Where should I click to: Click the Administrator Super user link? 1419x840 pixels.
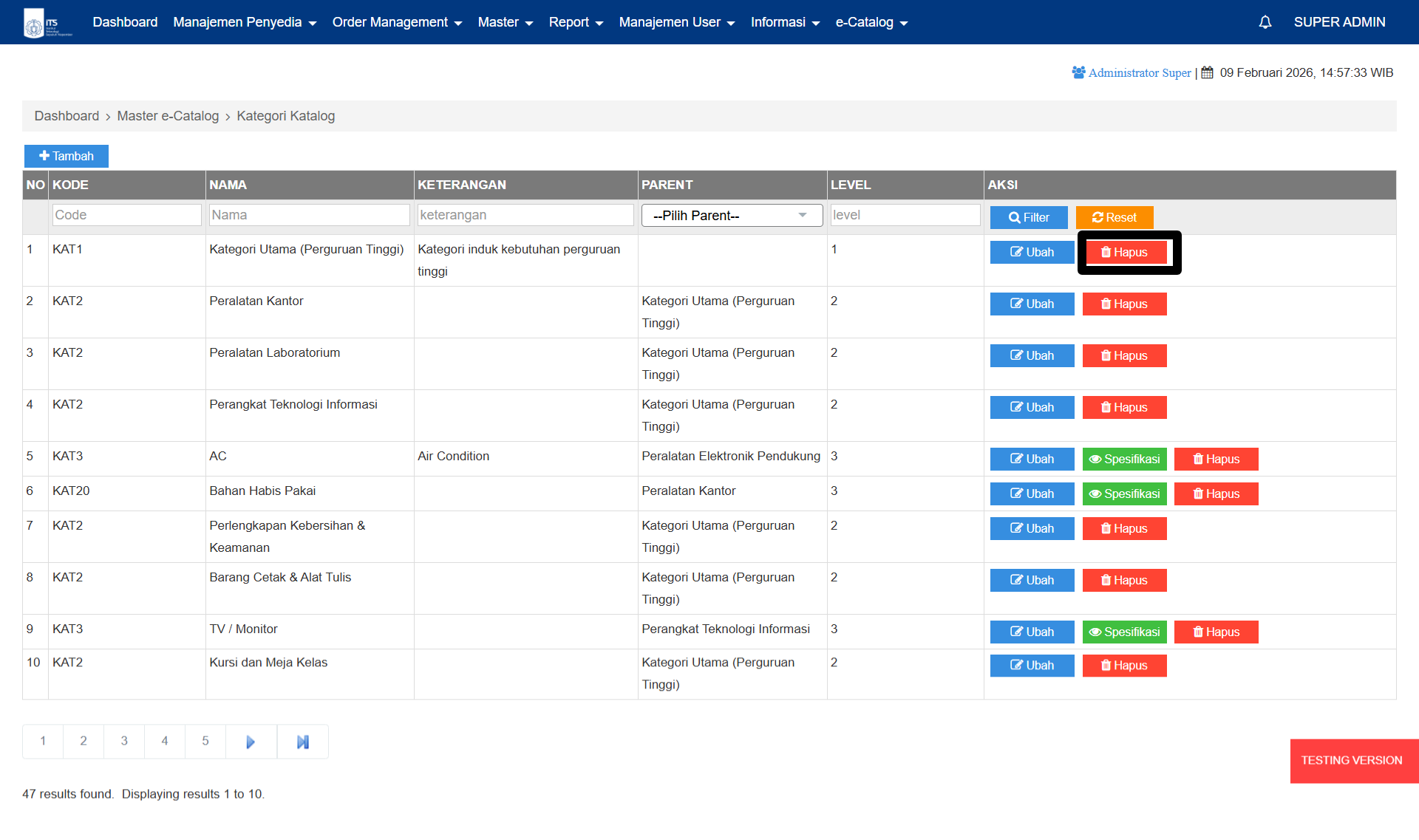(x=1139, y=73)
